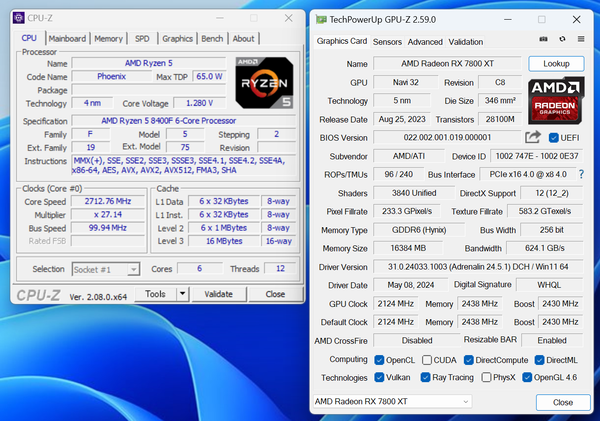
Task: Click the Cores value 6
Action: (199, 269)
